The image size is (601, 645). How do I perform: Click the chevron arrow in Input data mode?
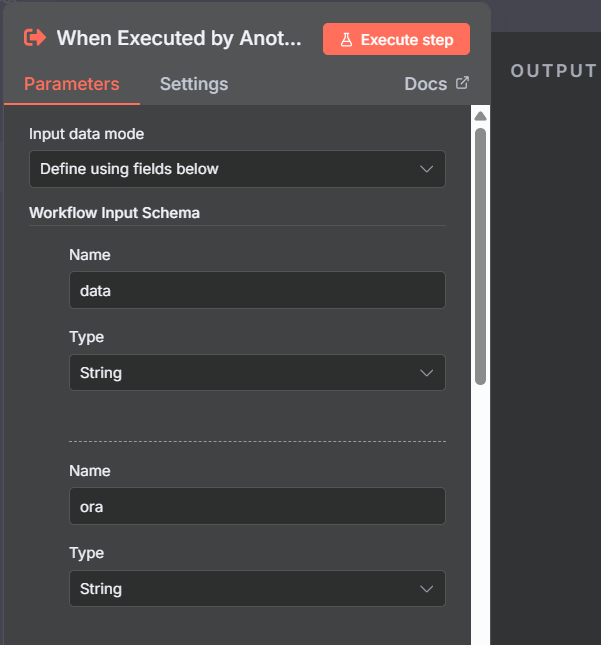[x=427, y=169]
